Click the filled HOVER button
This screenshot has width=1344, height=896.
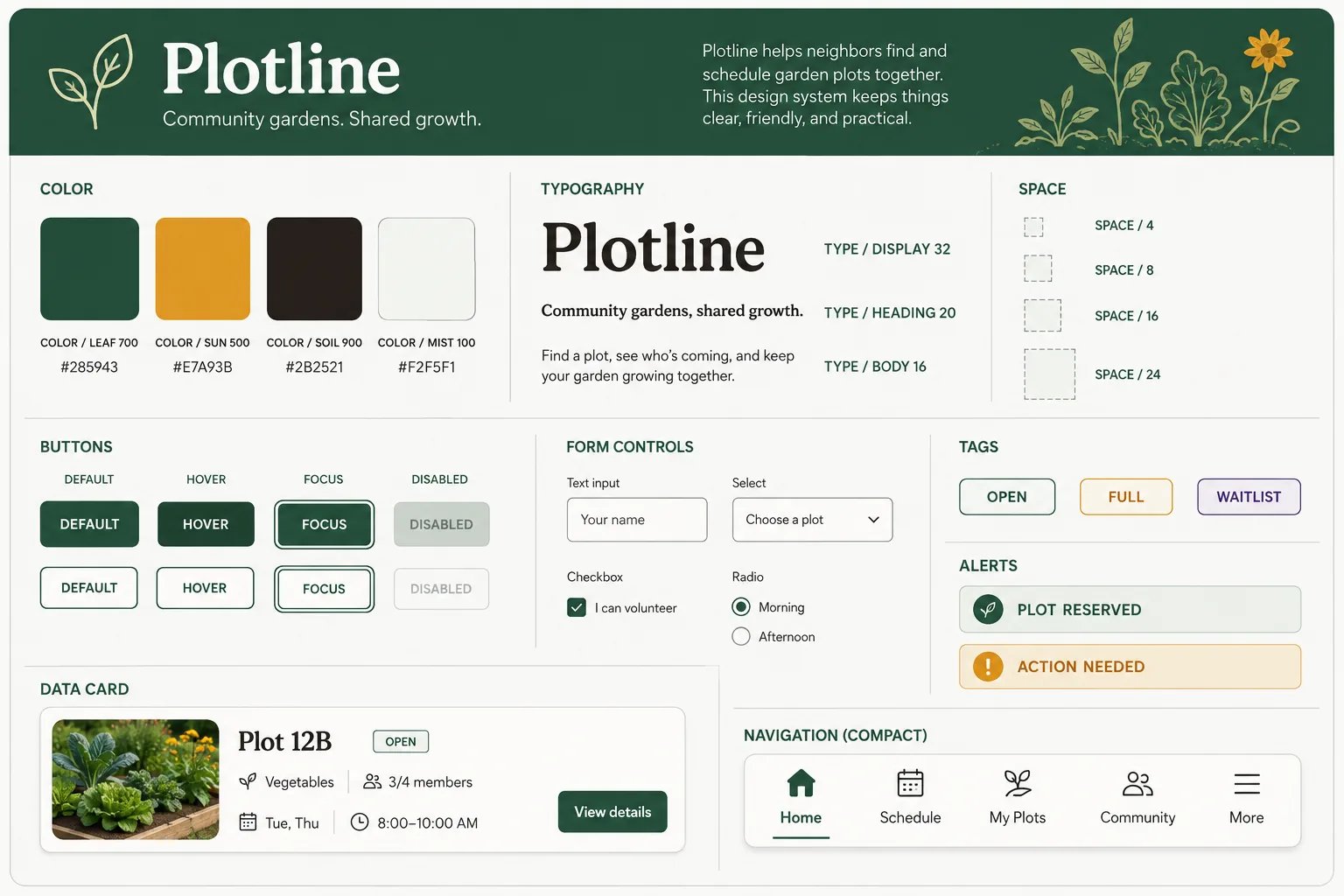[206, 524]
